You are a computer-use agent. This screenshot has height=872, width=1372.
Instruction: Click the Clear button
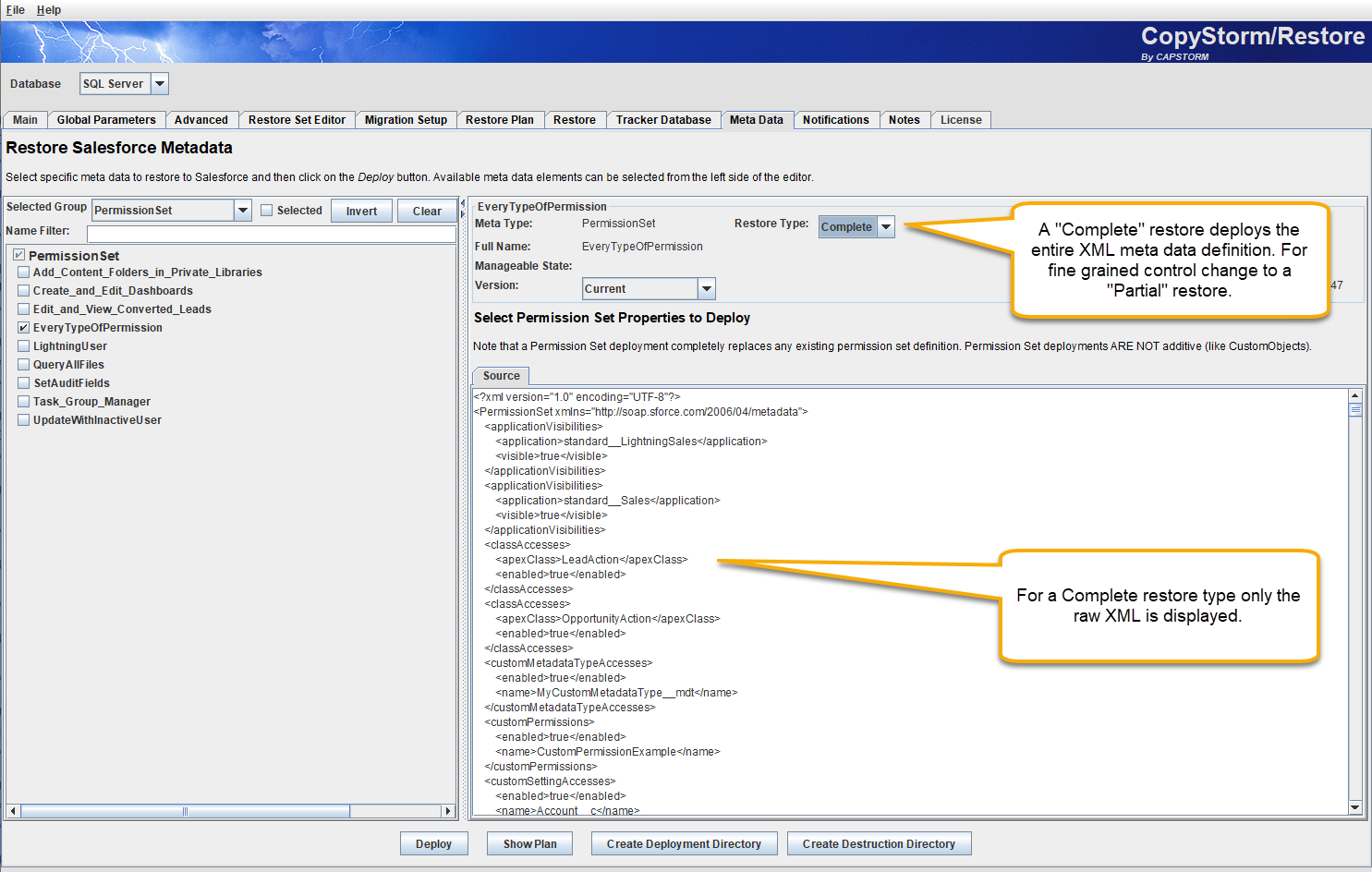click(x=427, y=211)
